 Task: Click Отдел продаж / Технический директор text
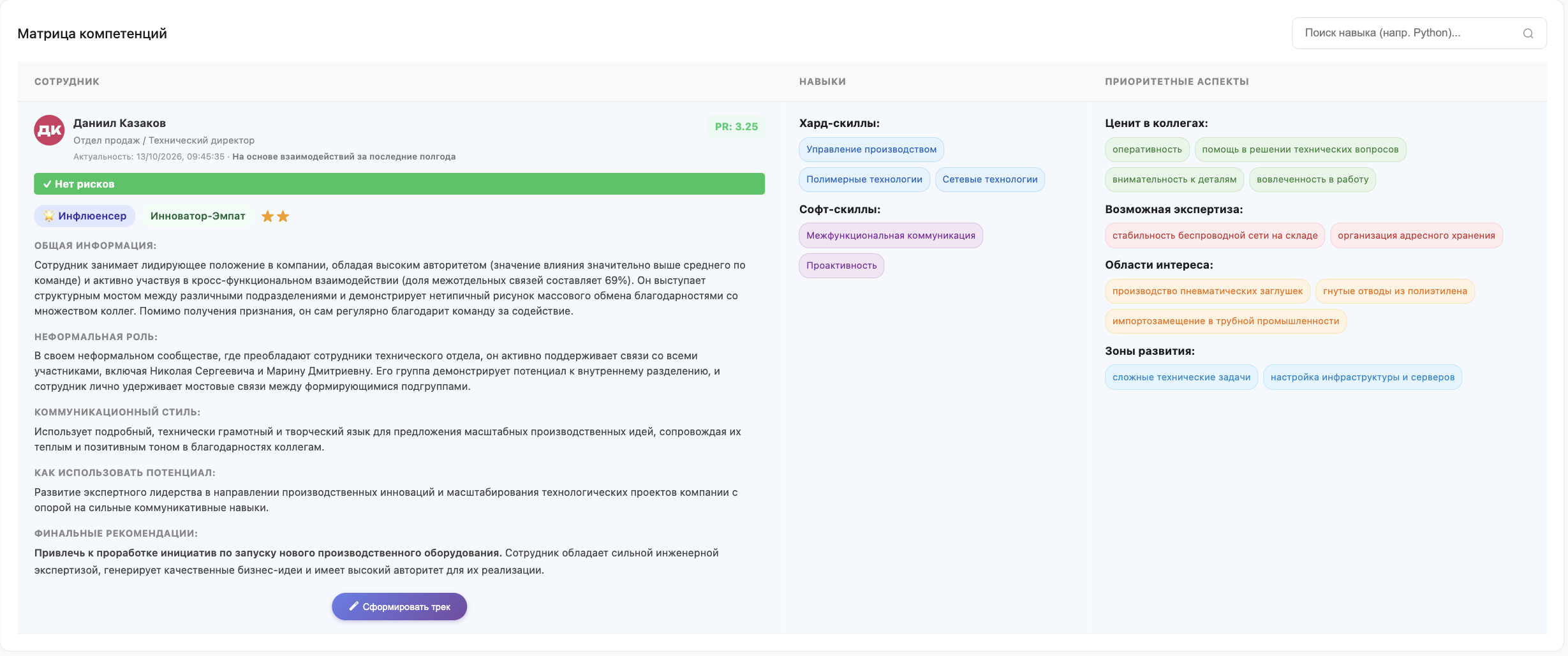(x=164, y=140)
